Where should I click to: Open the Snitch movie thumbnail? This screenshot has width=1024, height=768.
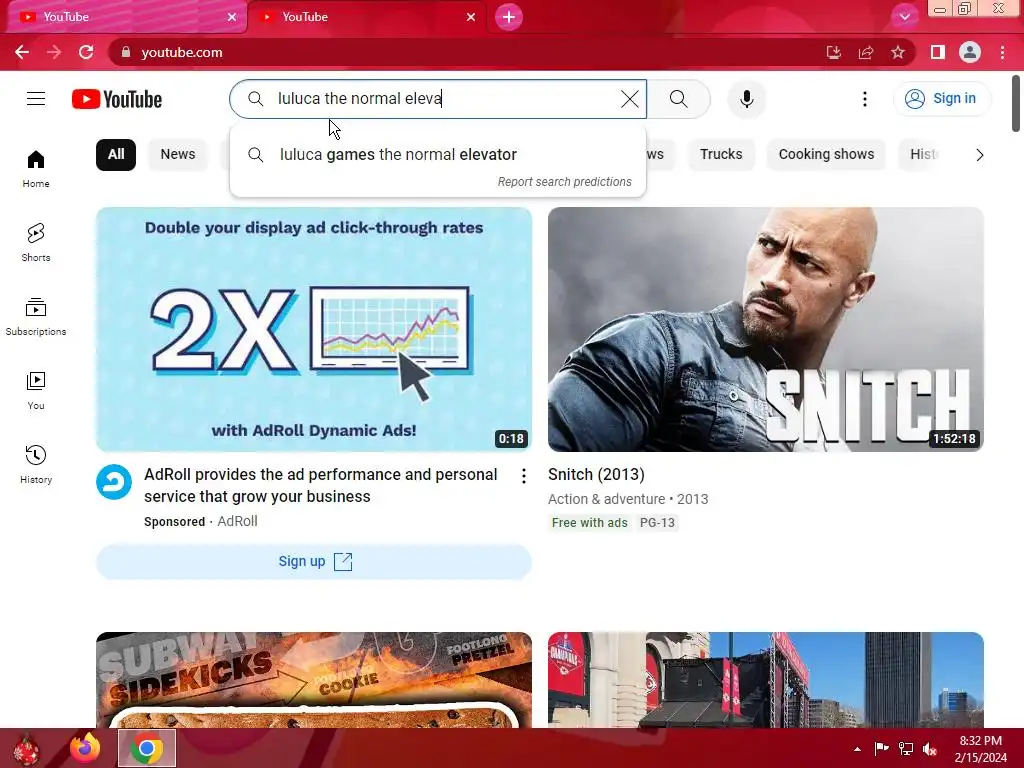[x=765, y=329]
